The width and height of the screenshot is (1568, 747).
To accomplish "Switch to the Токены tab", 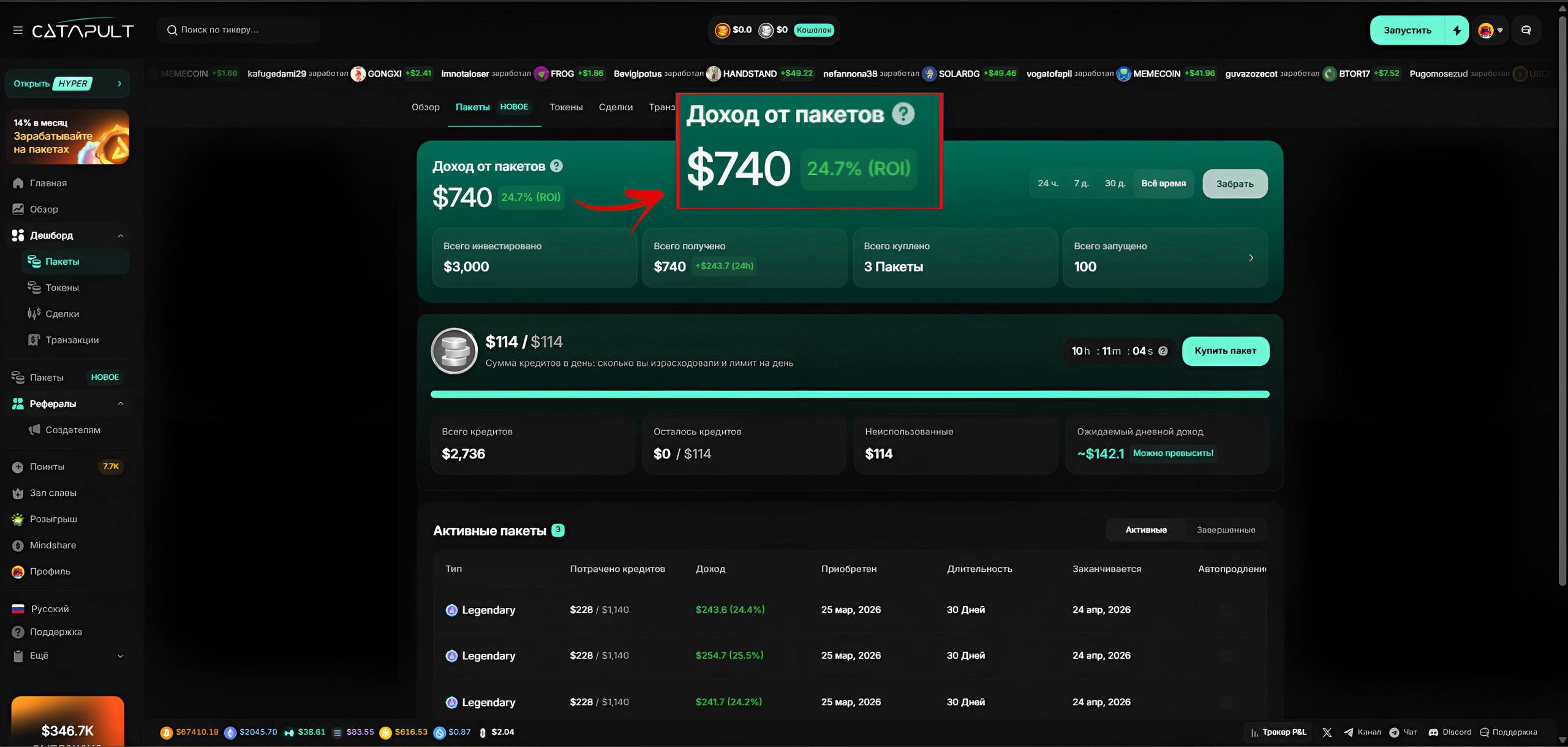I will tap(565, 107).
